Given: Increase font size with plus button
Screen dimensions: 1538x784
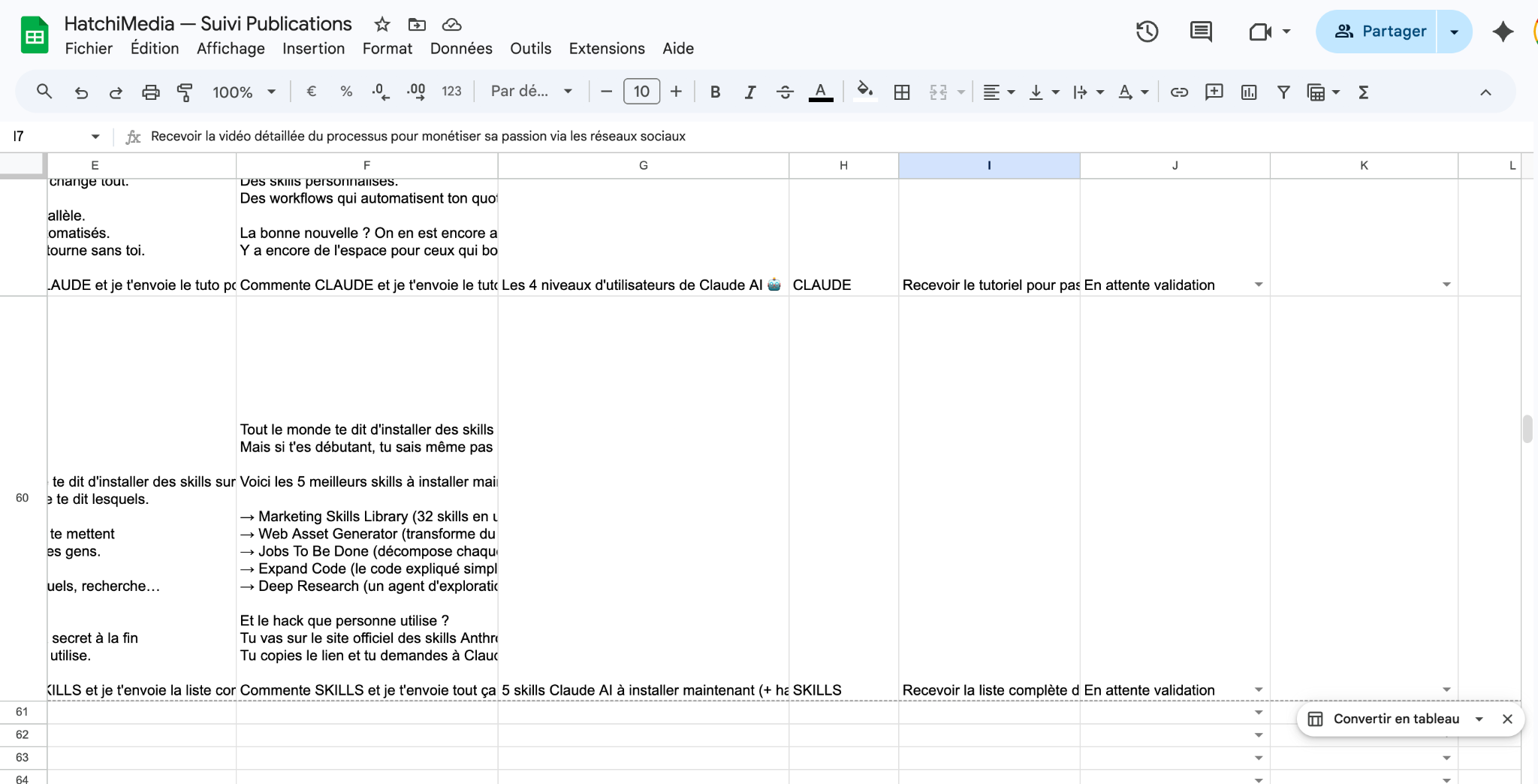Looking at the screenshot, I should tap(676, 92).
